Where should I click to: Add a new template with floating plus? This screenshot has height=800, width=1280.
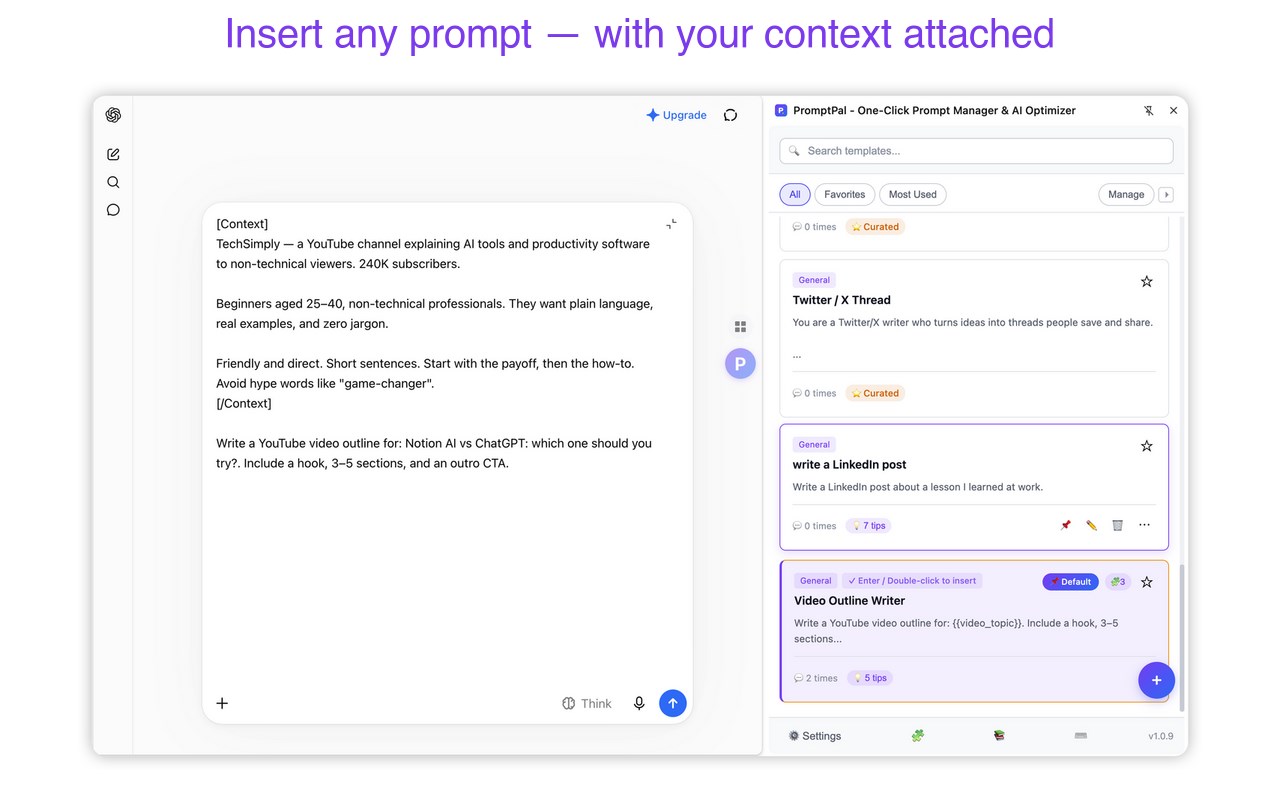coord(1156,680)
